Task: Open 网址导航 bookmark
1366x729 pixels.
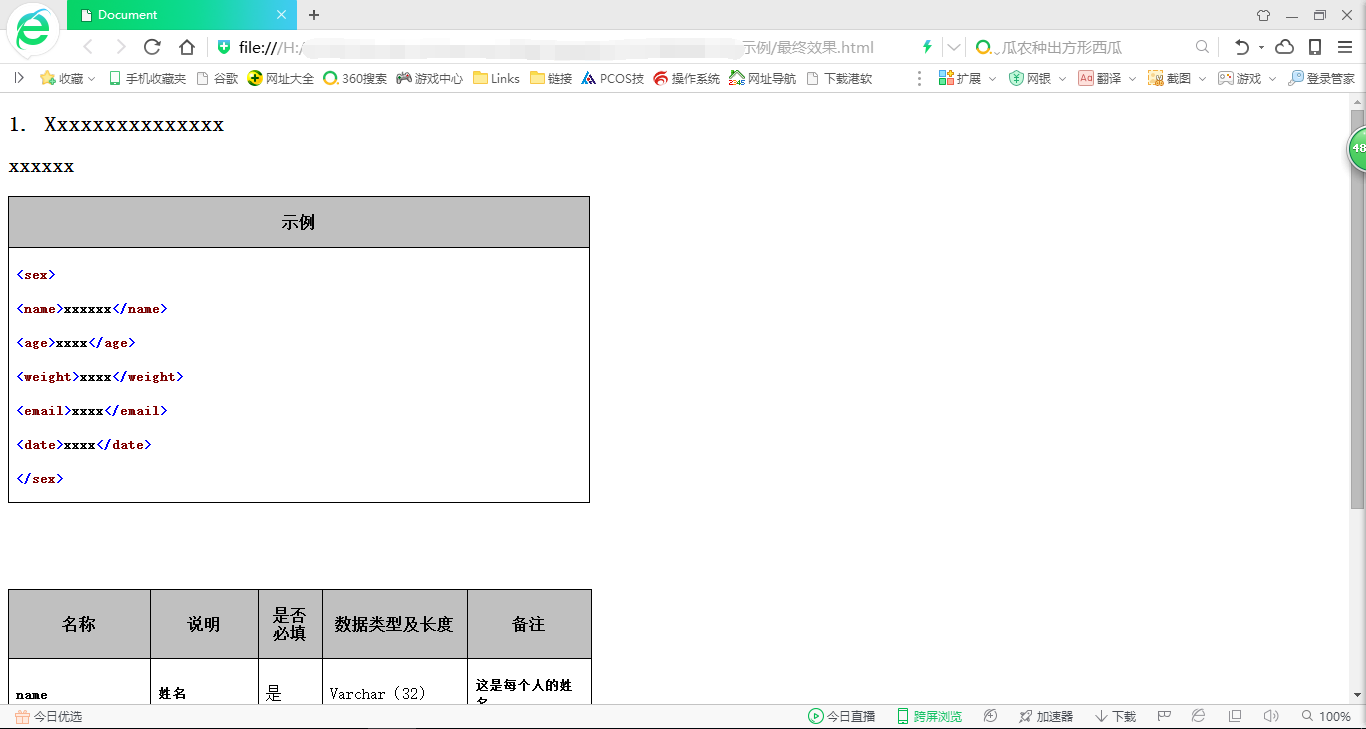Action: click(763, 78)
